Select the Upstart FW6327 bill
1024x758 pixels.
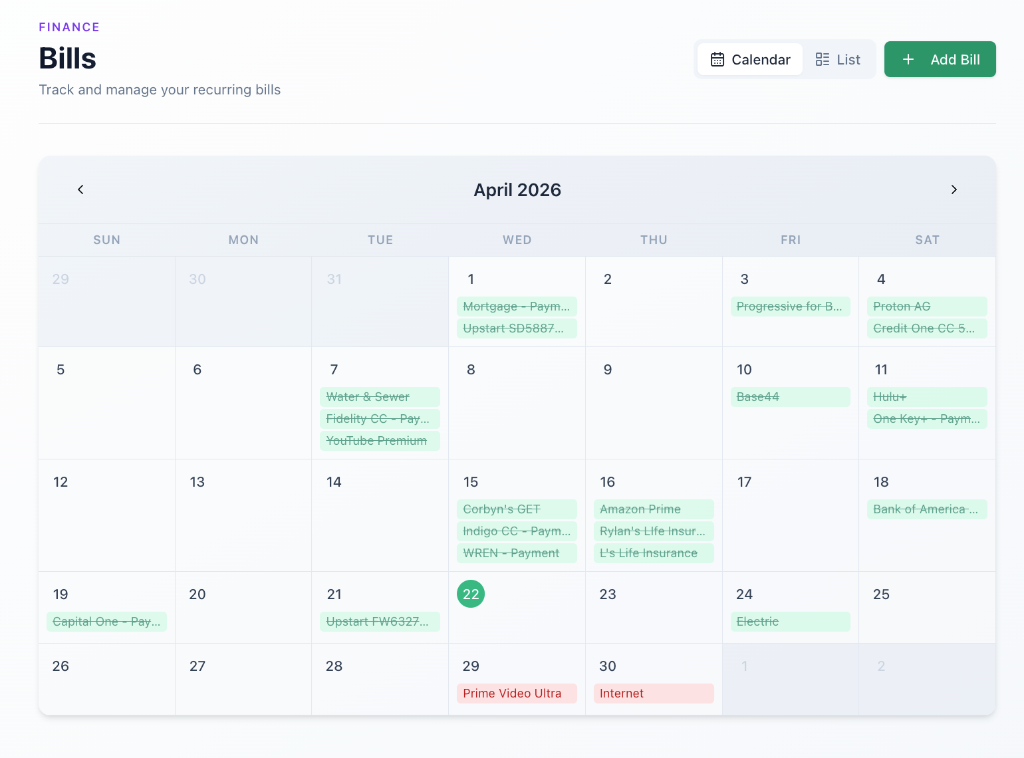tap(380, 622)
